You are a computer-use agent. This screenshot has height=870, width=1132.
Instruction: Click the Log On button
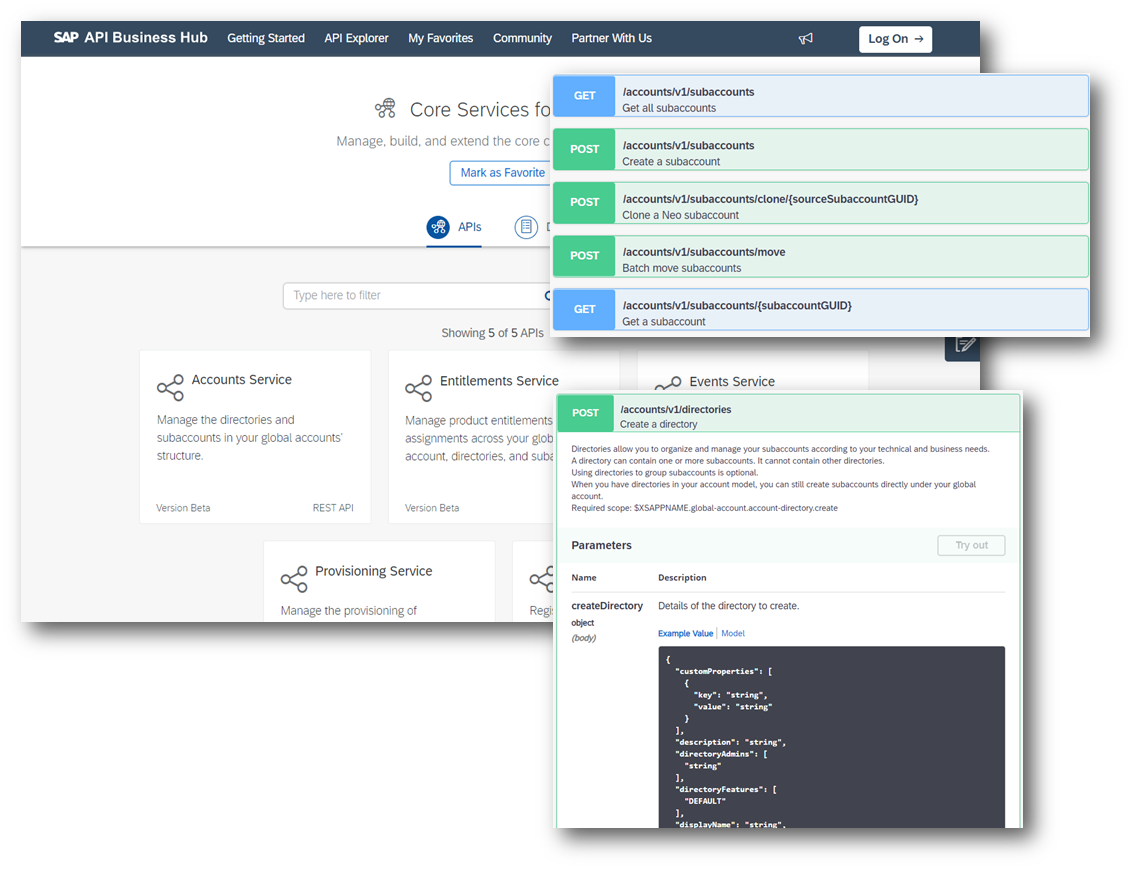coord(895,39)
